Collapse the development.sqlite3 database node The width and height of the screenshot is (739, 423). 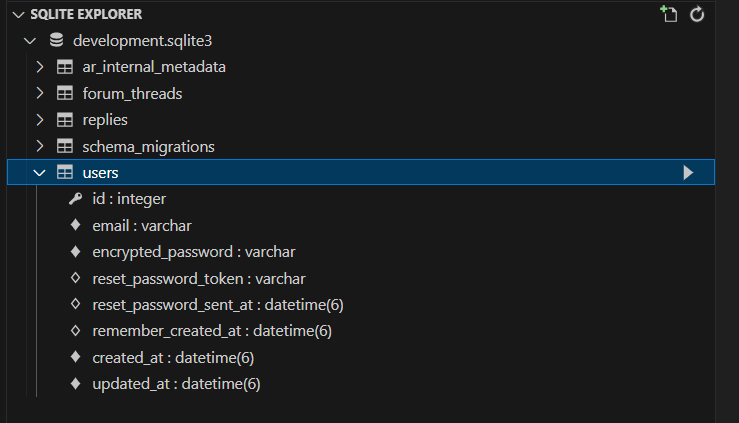point(29,41)
